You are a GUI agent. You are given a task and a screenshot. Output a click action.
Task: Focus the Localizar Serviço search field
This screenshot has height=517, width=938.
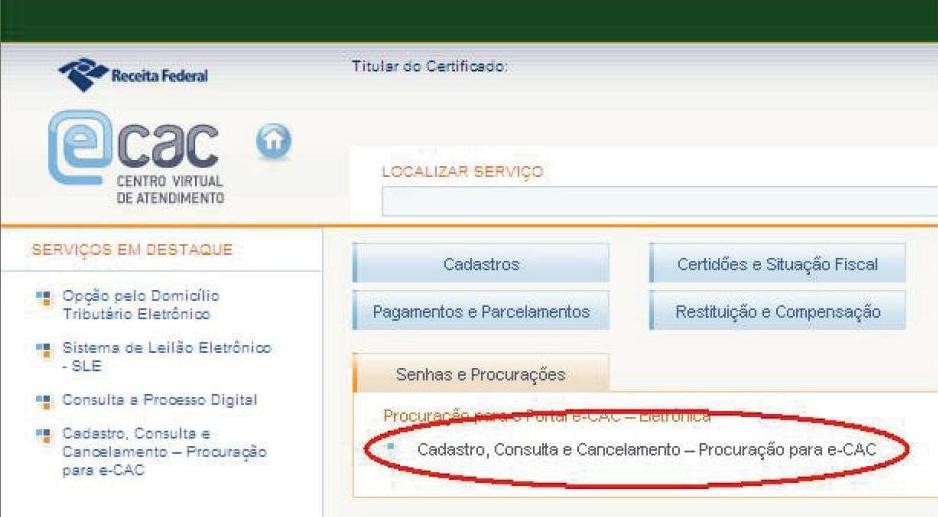pyautogui.click(x=659, y=201)
